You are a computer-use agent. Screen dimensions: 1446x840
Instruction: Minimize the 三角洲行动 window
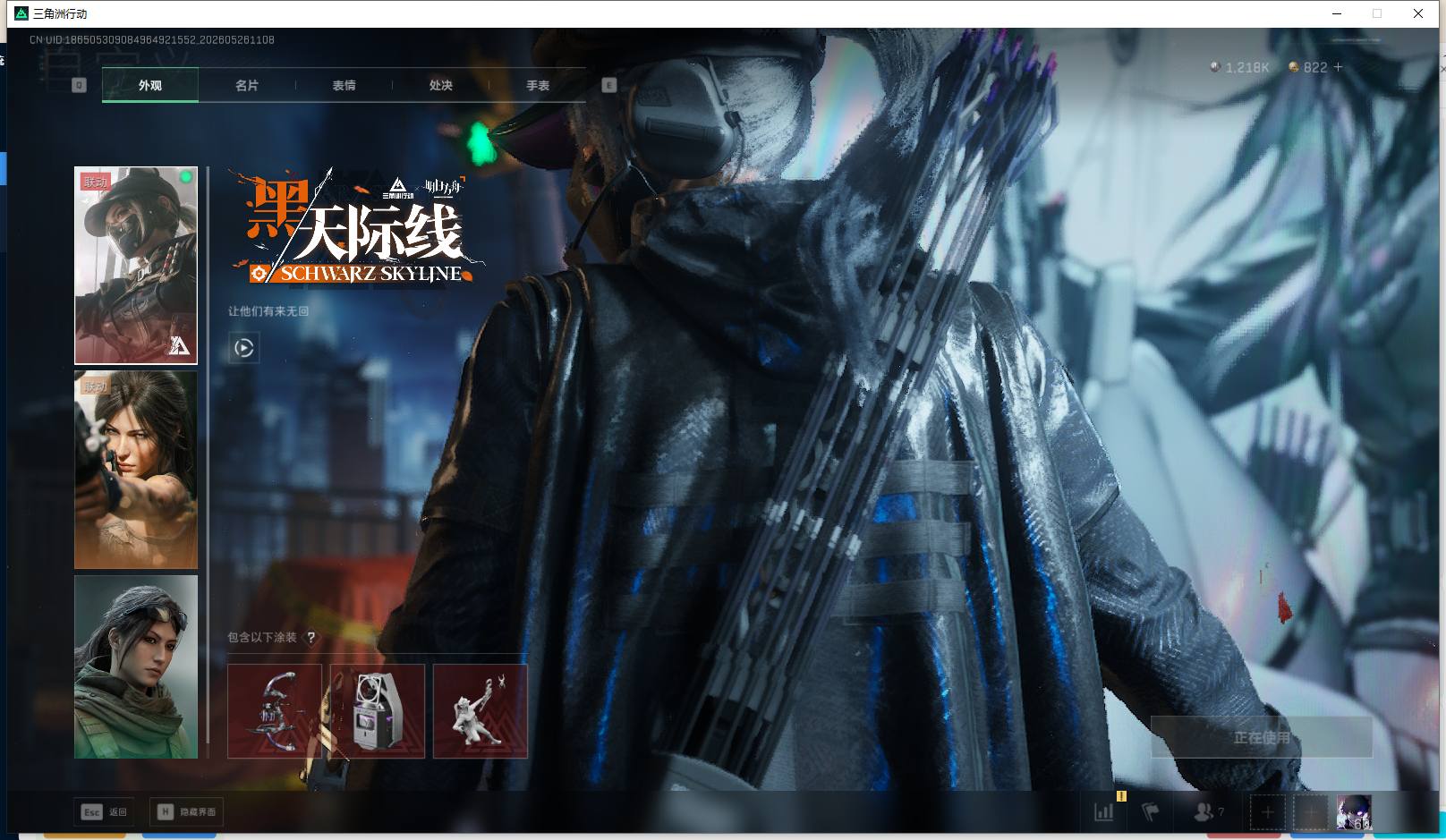1338,13
